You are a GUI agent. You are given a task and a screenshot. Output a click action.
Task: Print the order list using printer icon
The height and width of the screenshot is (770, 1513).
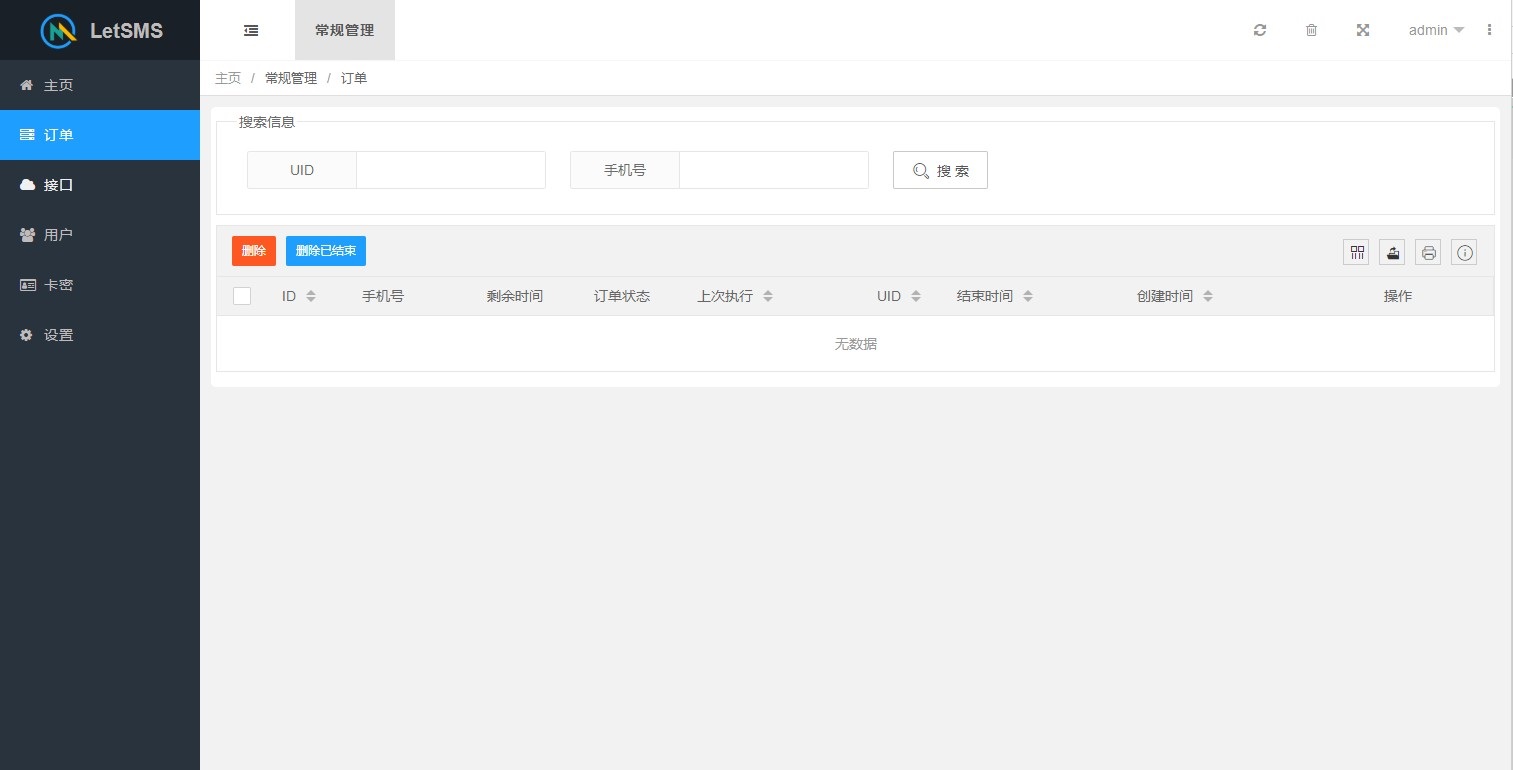[1428, 252]
